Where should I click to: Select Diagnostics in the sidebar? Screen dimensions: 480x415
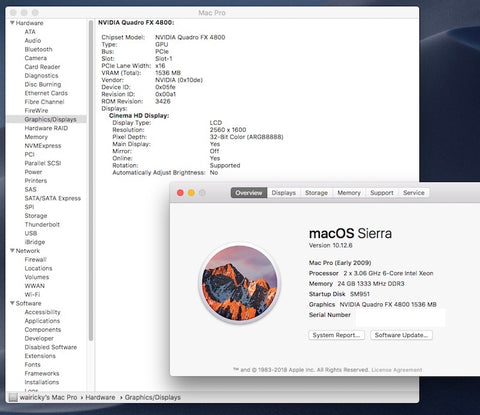[41, 76]
